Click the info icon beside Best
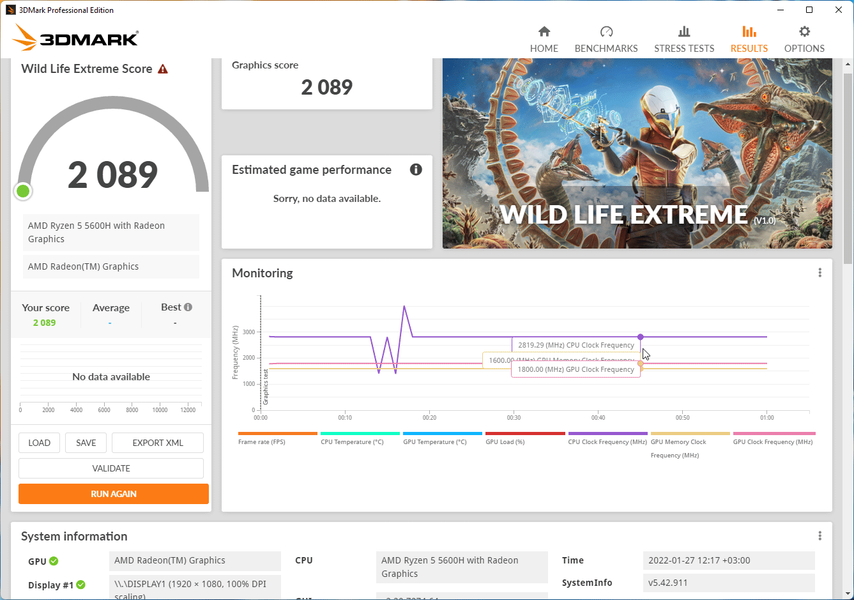Screen dimensions: 854x600 pyautogui.click(x=188, y=307)
